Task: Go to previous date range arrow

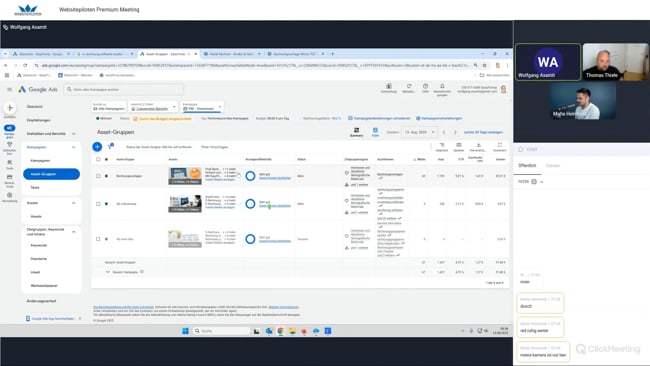Action: [444, 132]
